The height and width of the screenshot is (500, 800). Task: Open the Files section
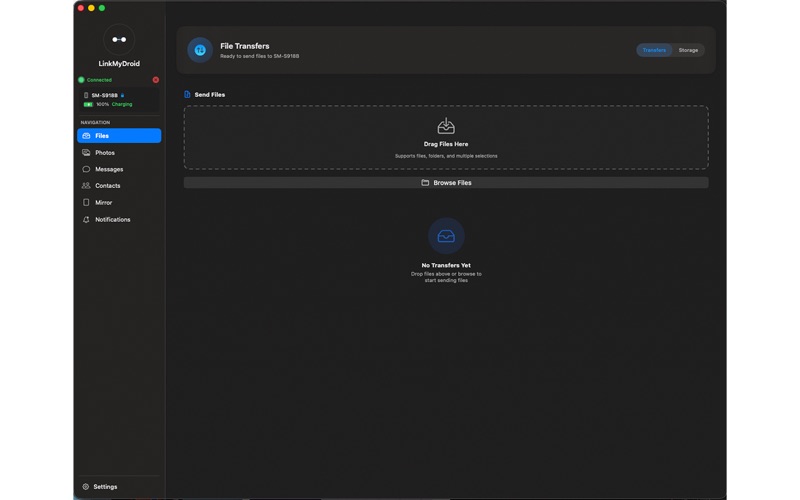119,136
